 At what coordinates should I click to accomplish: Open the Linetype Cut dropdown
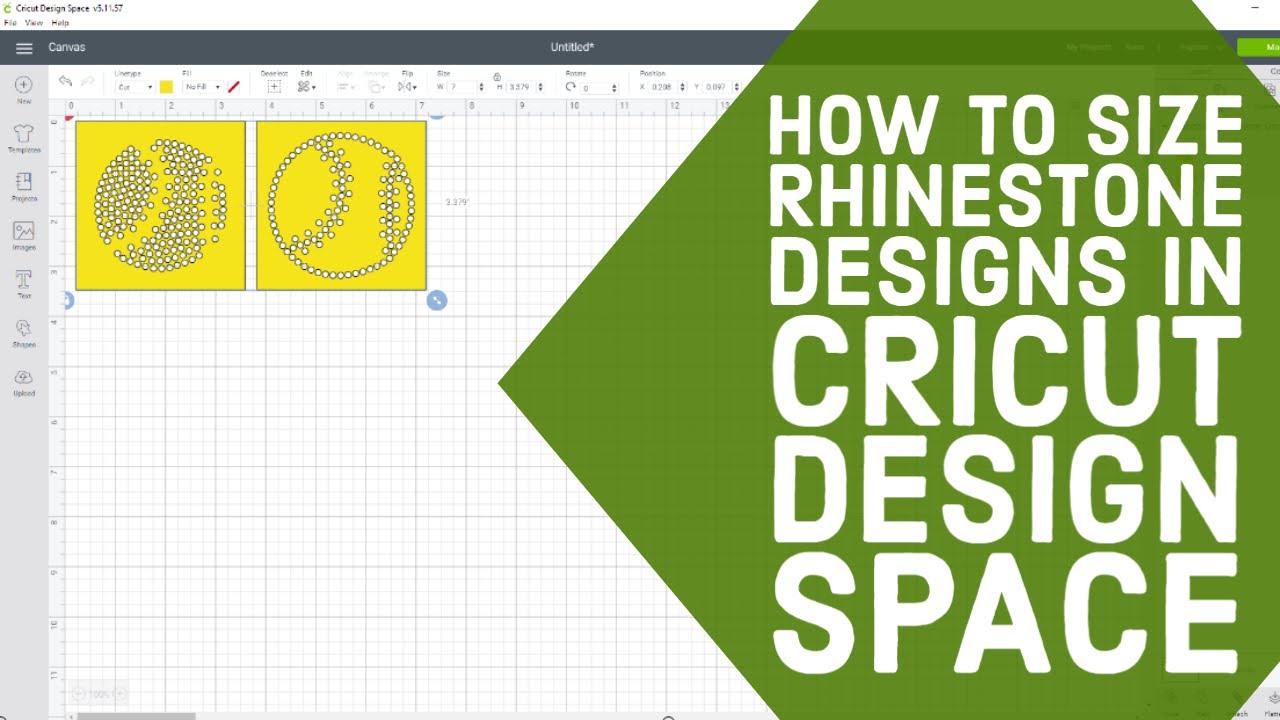point(135,87)
